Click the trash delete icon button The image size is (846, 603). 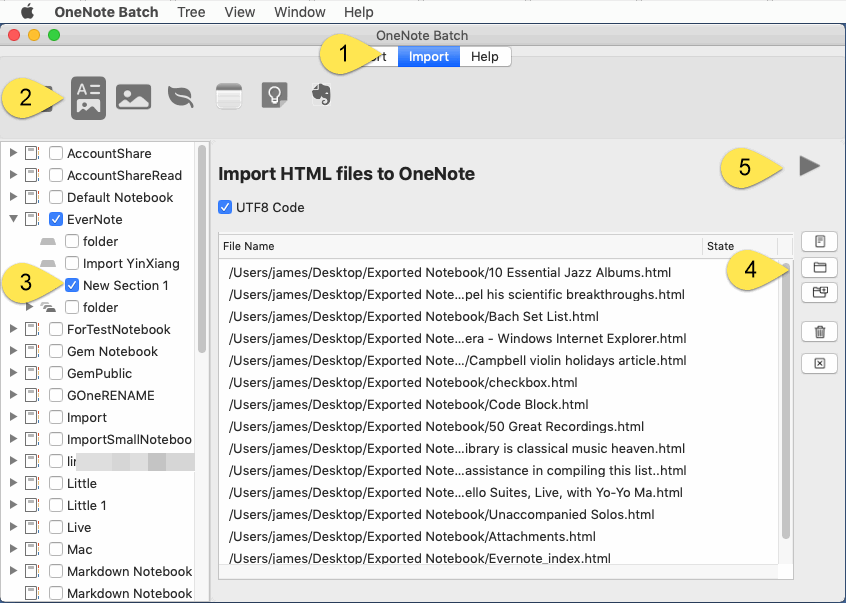[x=820, y=332]
